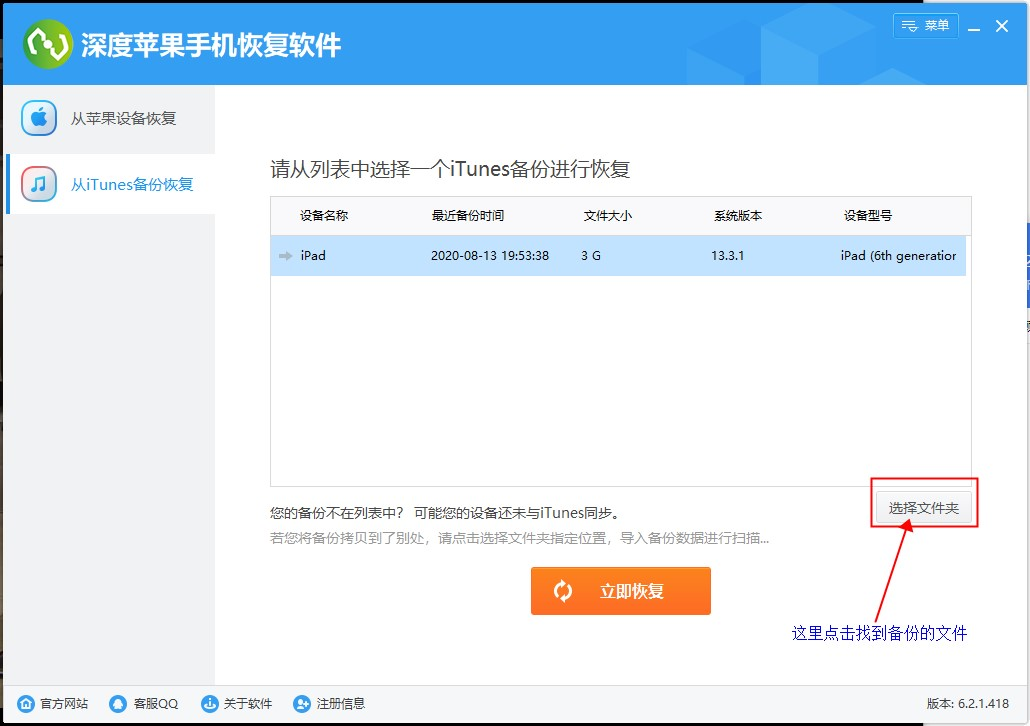1030x726 pixels.
Task: Click the 设备名称 column header
Action: [324, 216]
